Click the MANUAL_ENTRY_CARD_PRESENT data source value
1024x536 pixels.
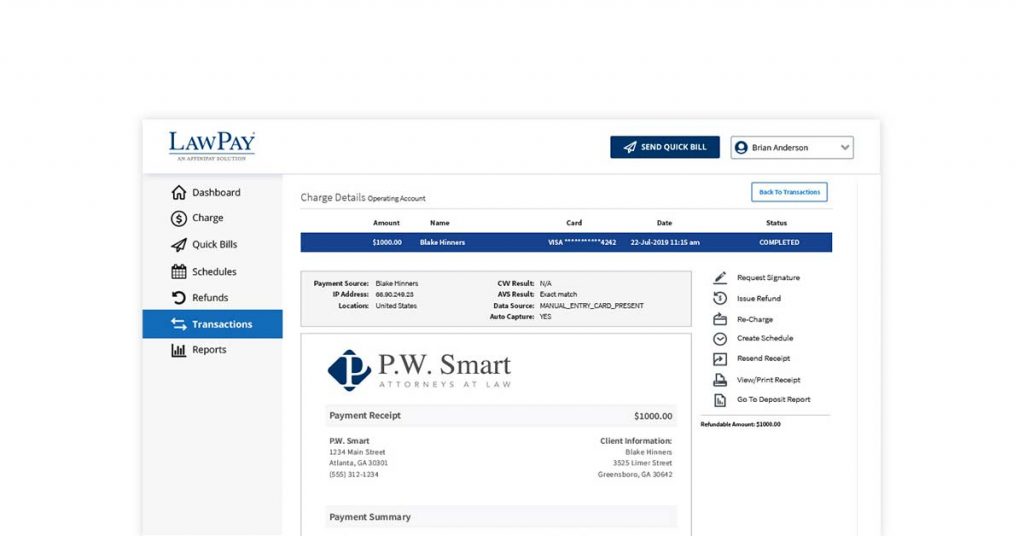click(592, 306)
